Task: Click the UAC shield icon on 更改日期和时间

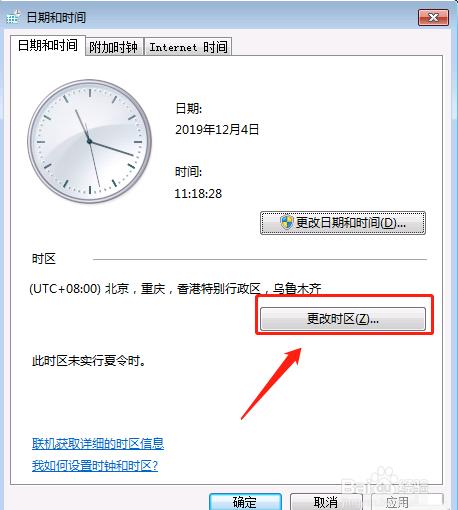Action: tap(286, 223)
